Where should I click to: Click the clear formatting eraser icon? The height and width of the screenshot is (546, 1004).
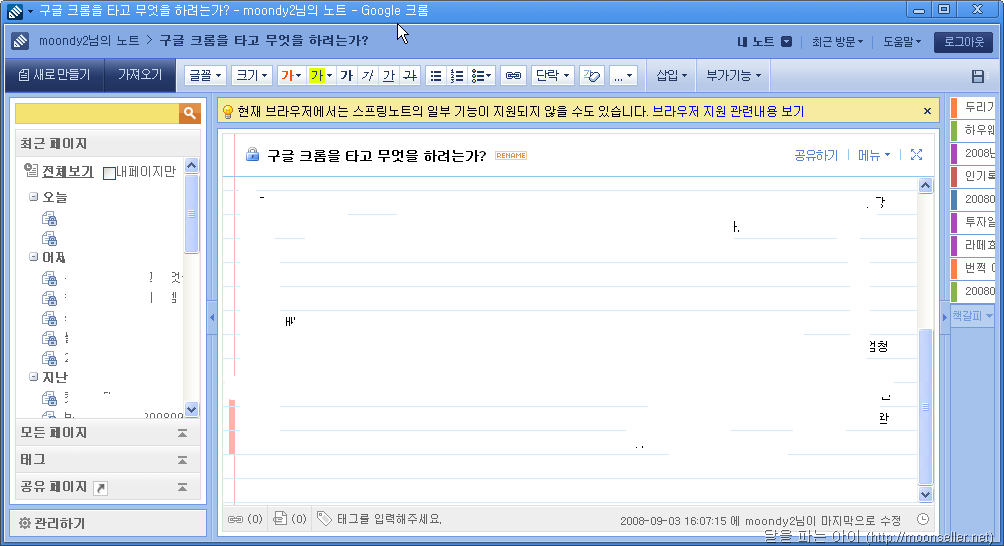click(x=592, y=76)
